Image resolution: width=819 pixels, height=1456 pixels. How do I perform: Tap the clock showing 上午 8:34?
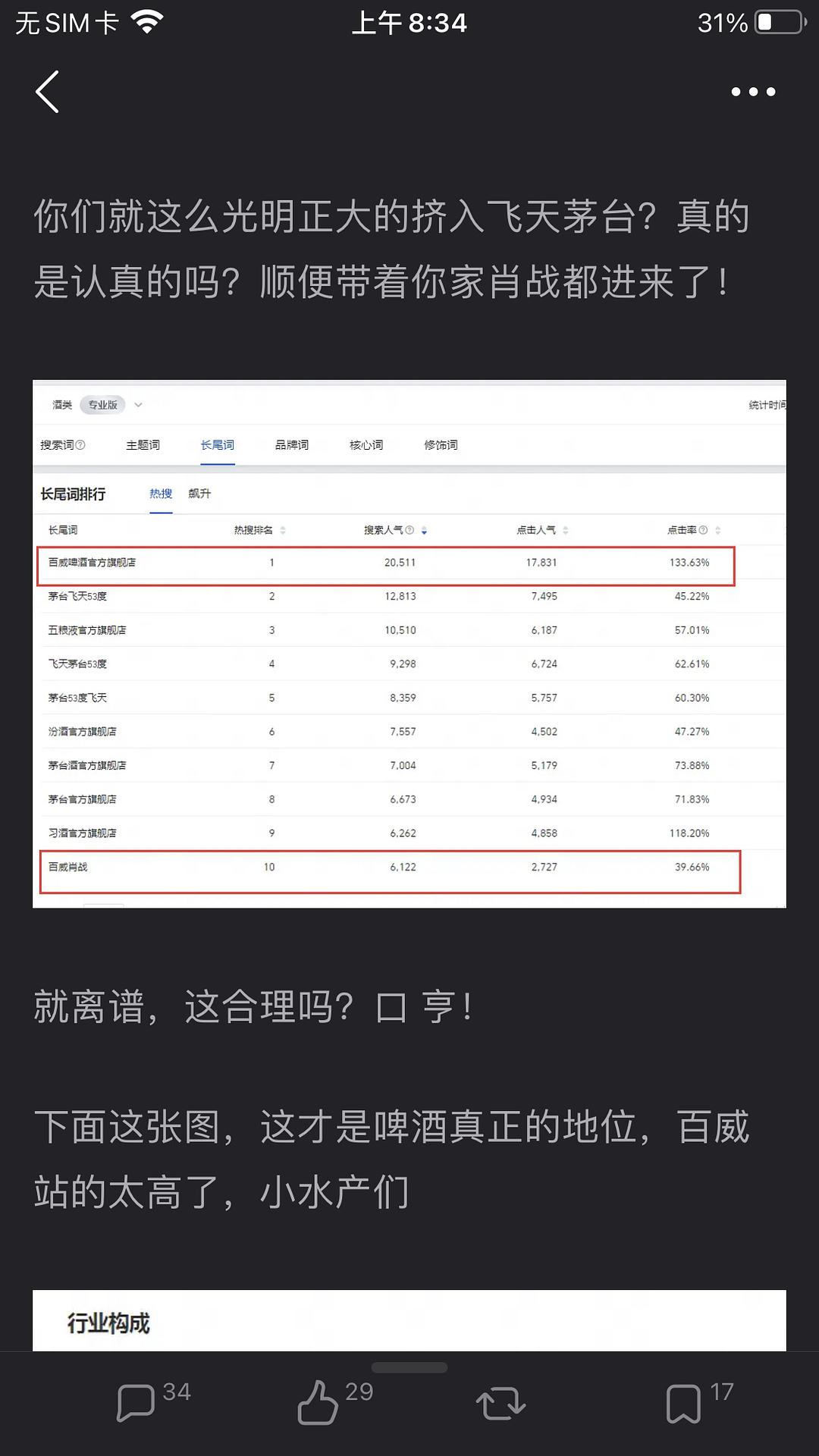409,23
